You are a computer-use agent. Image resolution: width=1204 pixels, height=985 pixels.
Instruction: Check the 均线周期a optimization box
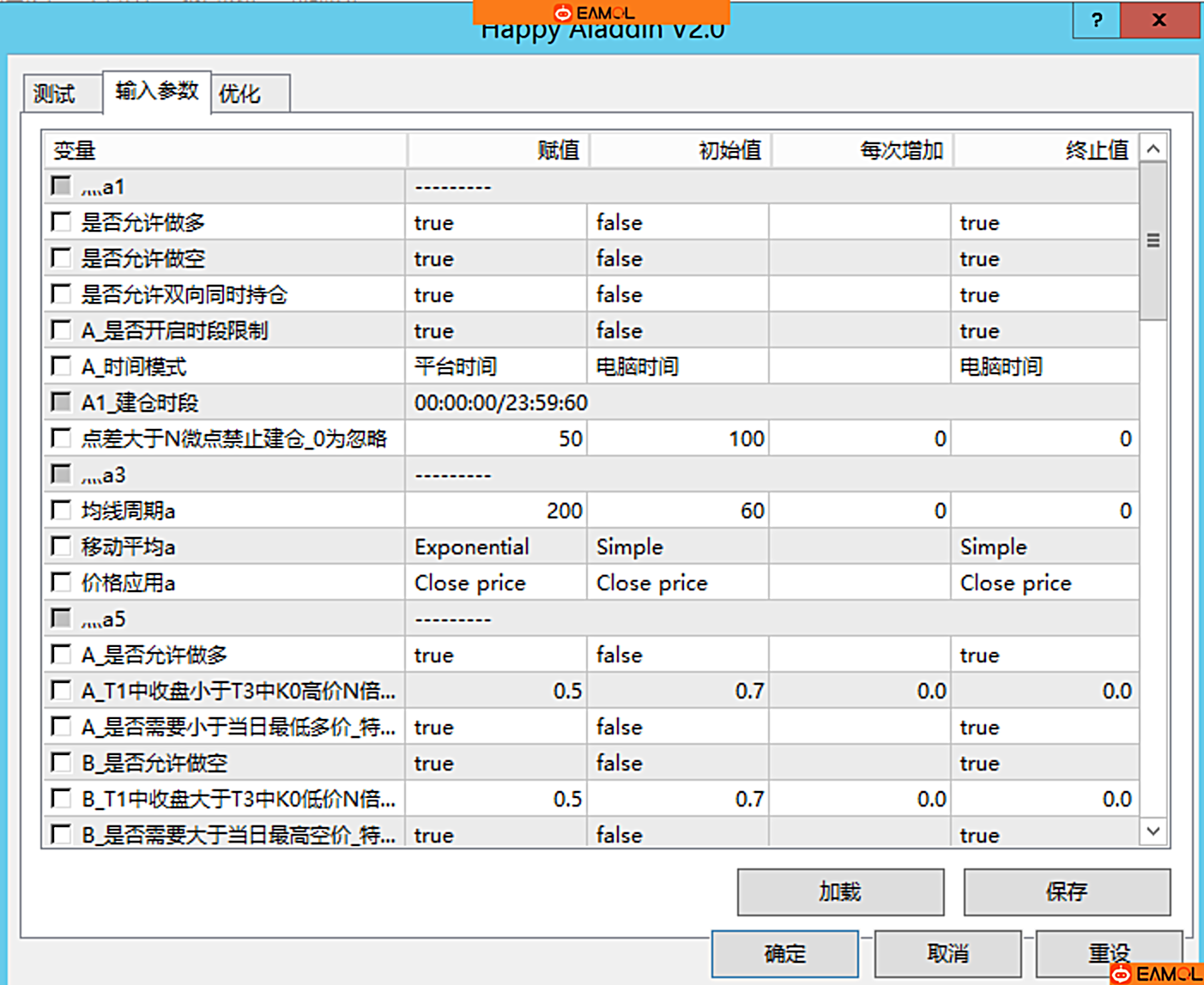click(61, 511)
